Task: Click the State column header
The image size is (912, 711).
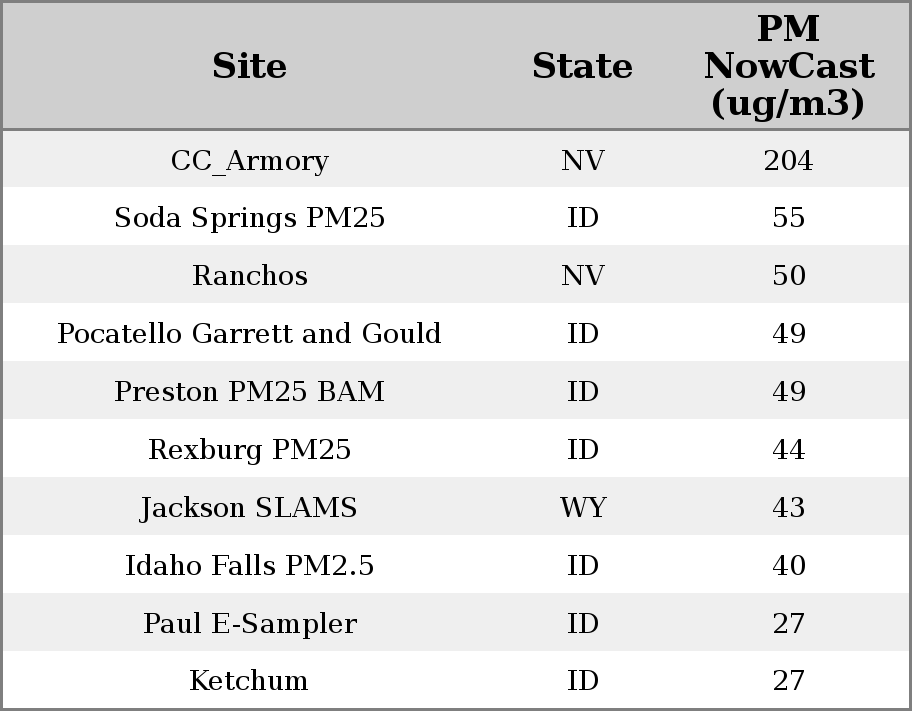Action: point(582,67)
